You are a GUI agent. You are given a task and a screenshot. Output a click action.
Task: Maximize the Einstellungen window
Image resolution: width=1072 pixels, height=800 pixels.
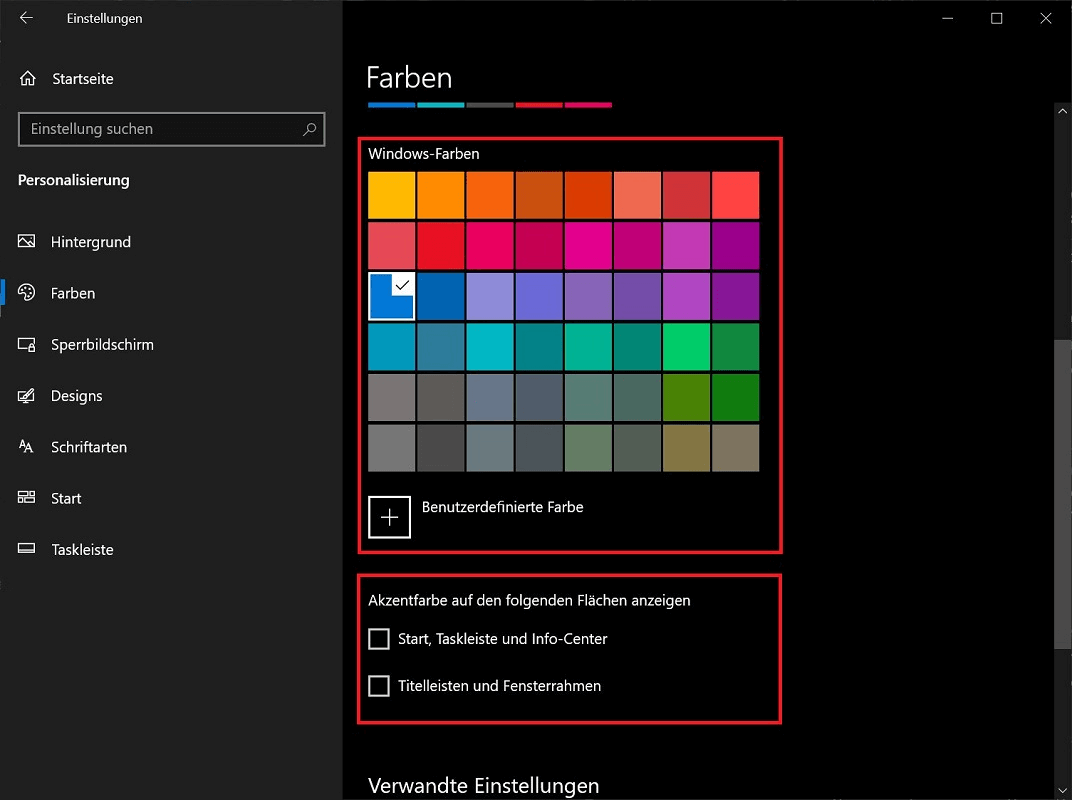coord(997,18)
